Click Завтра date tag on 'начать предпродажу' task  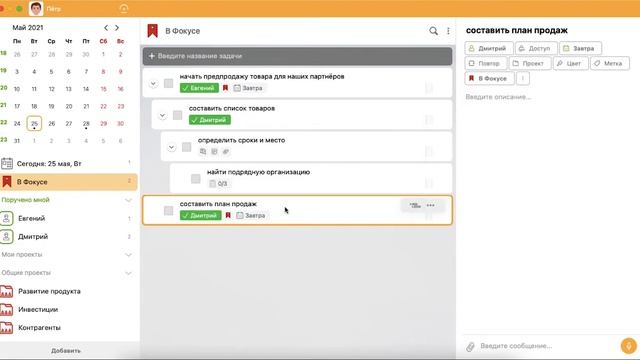[248, 88]
